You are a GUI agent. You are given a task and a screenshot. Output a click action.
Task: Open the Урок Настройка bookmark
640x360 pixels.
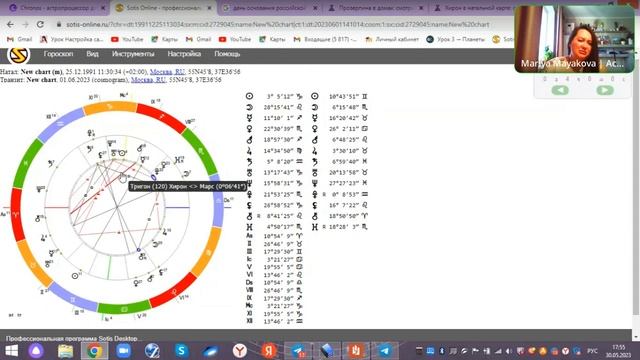click(71, 39)
